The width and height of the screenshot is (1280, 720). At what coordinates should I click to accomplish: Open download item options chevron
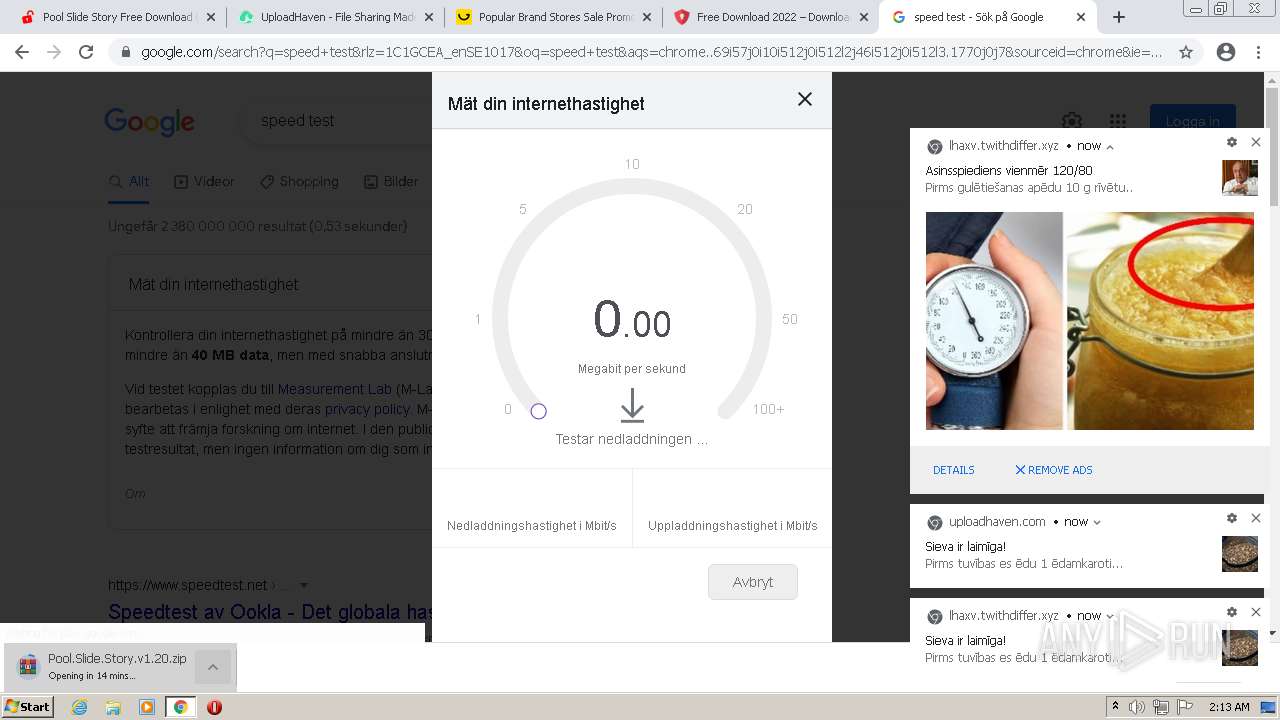click(213, 667)
